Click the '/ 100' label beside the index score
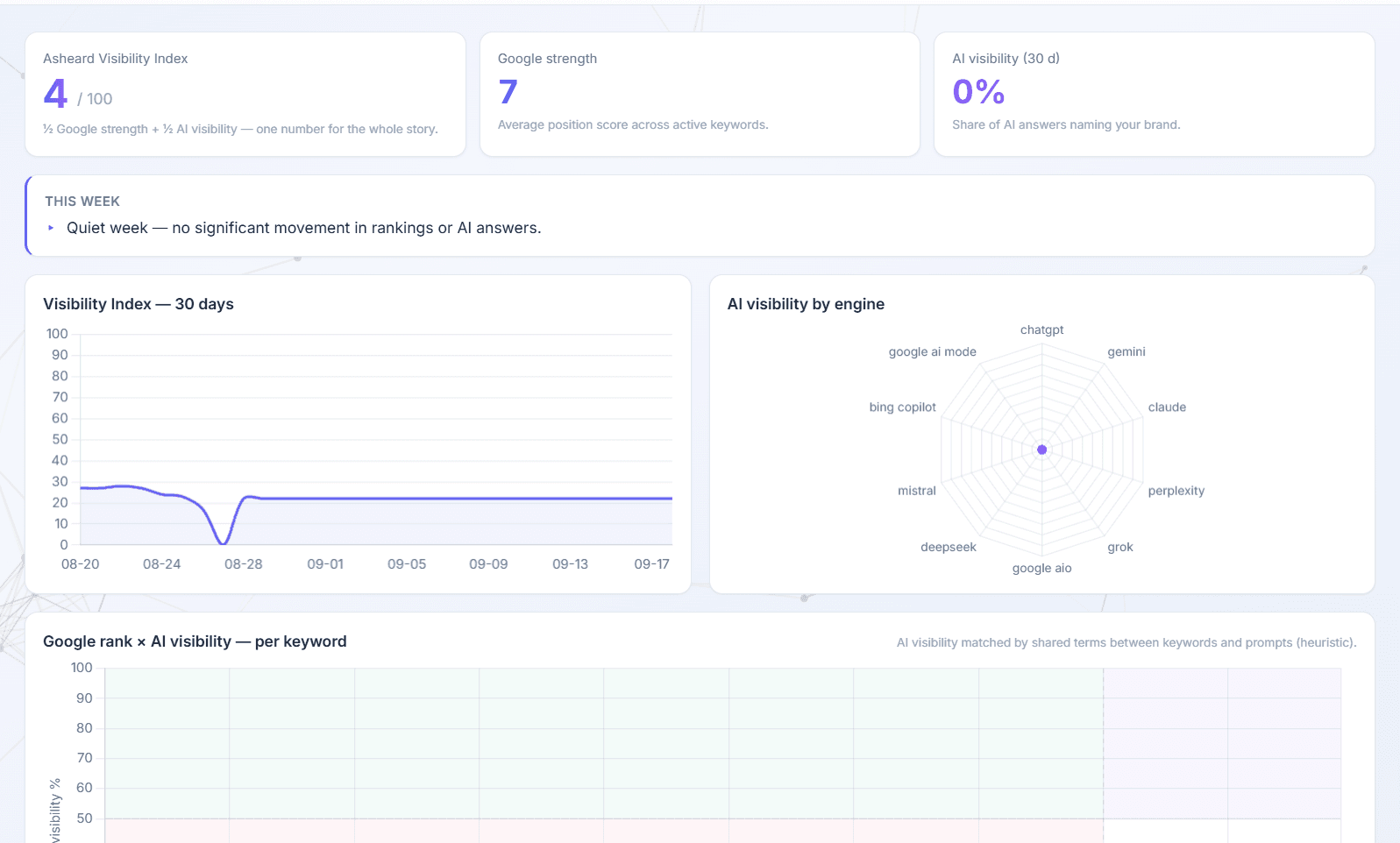Image resolution: width=1400 pixels, height=843 pixels. click(95, 99)
